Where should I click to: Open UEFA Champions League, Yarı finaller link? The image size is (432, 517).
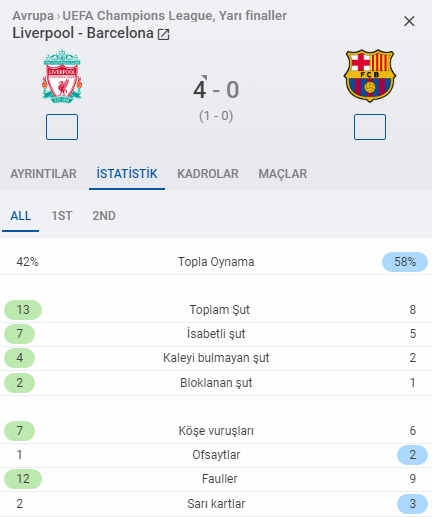[x=175, y=16]
